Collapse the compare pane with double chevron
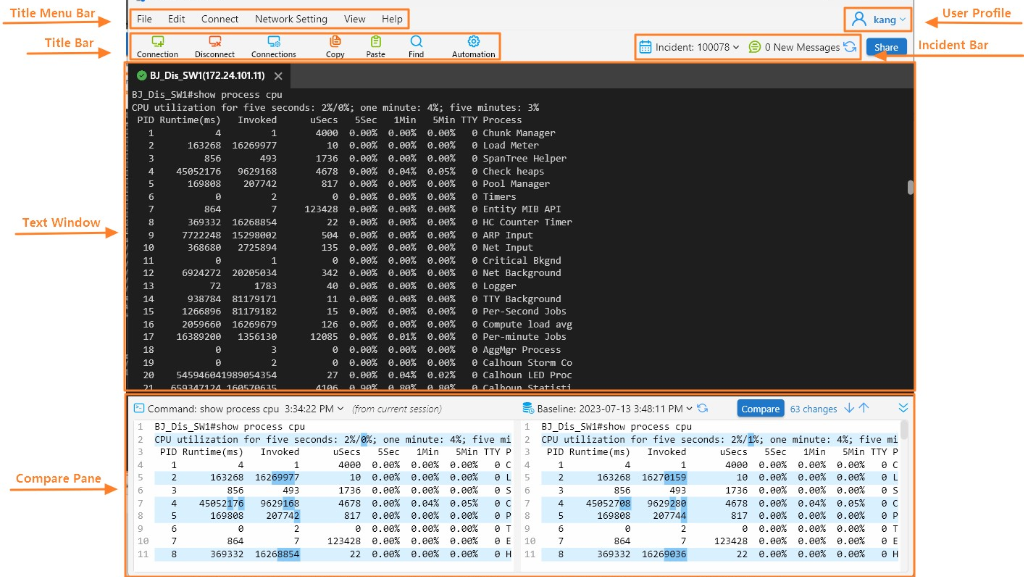 [904, 408]
